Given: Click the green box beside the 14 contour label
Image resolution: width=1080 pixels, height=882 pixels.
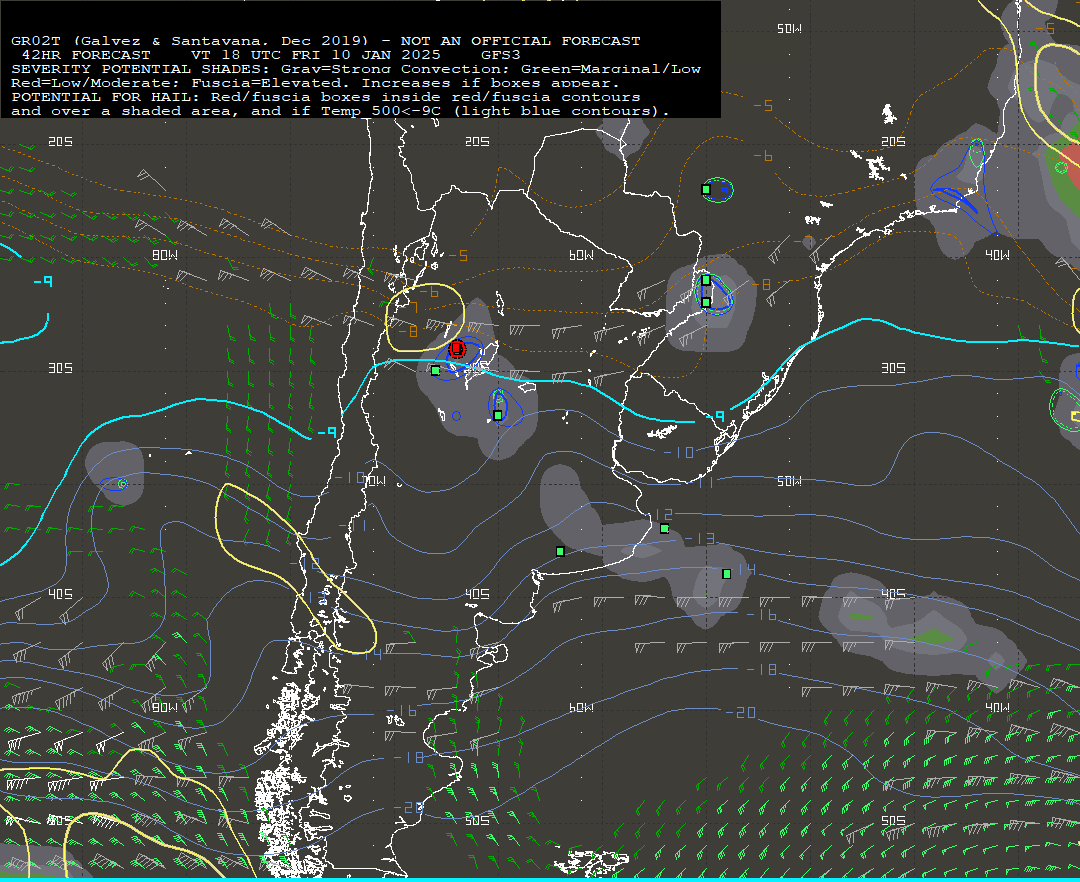Looking at the screenshot, I should [x=727, y=574].
